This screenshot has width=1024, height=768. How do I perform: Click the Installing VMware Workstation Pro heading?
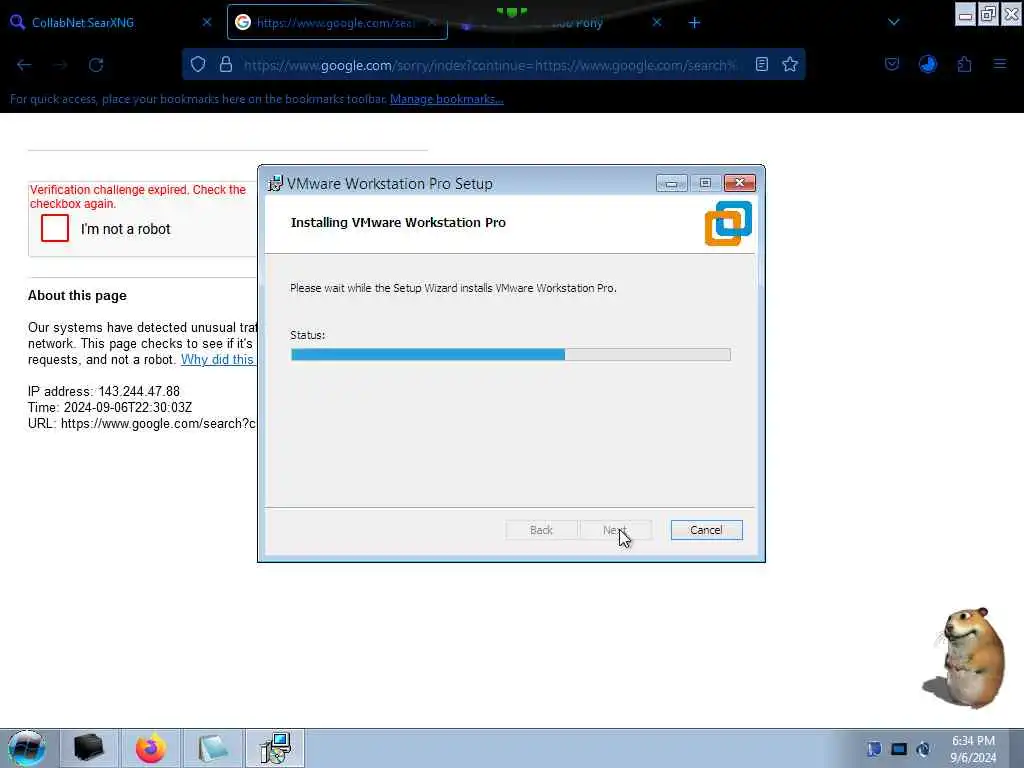(398, 223)
